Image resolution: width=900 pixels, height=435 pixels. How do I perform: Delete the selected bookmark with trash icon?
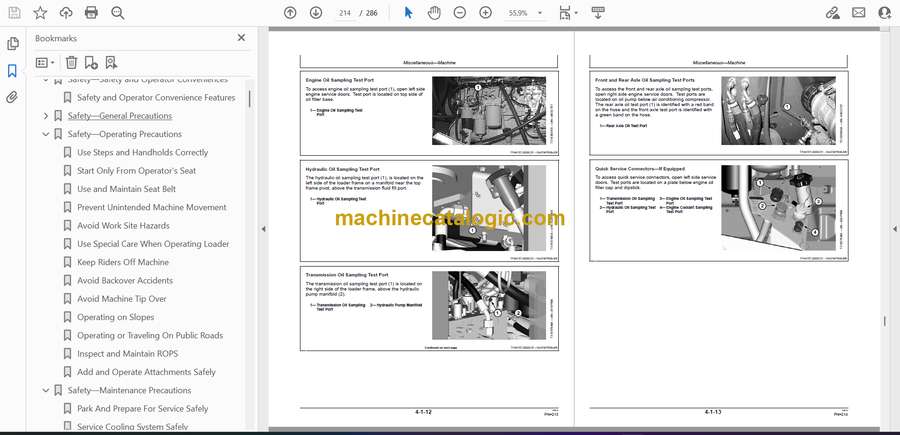tap(71, 62)
